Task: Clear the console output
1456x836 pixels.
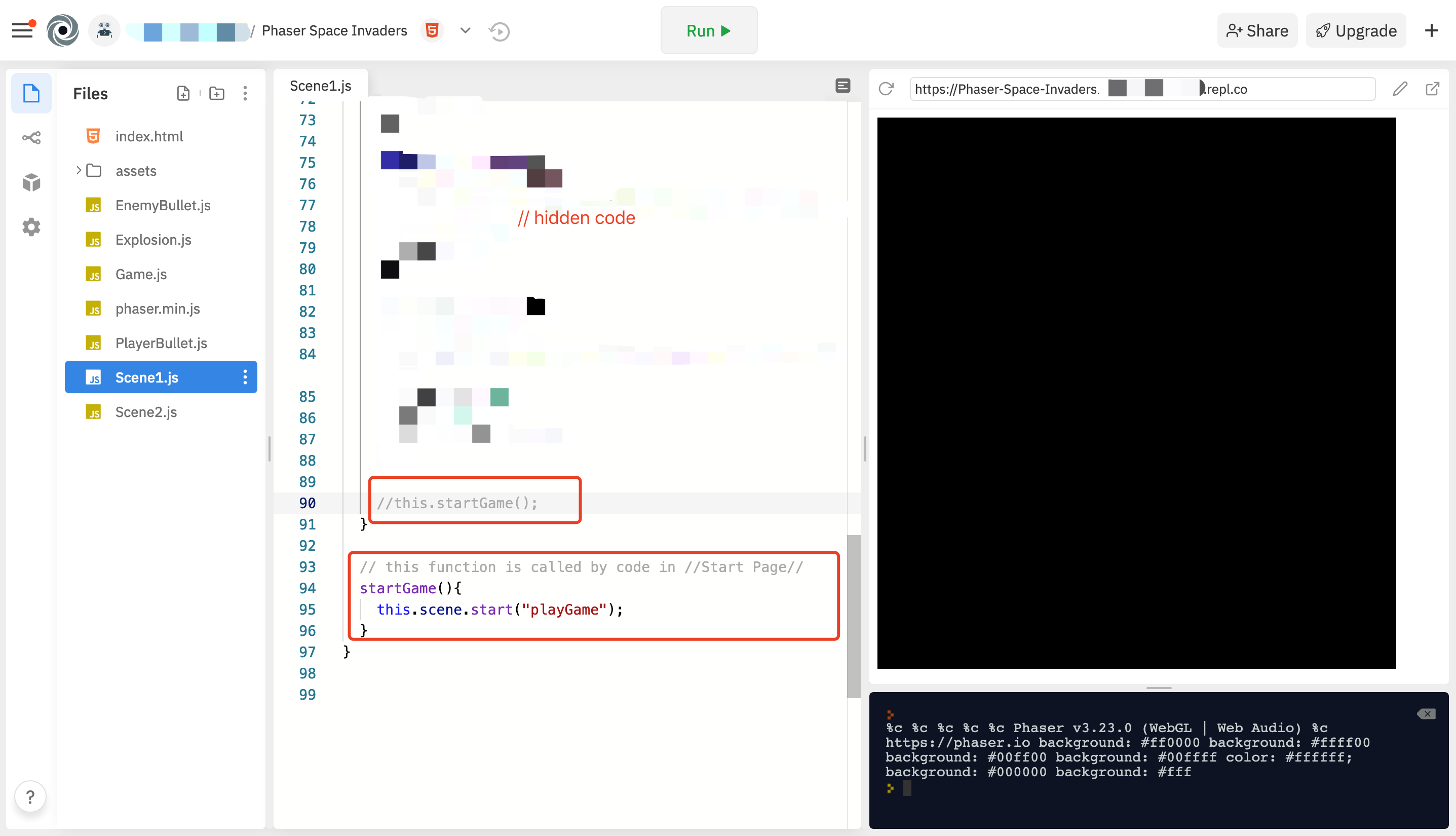Action: 1426,714
